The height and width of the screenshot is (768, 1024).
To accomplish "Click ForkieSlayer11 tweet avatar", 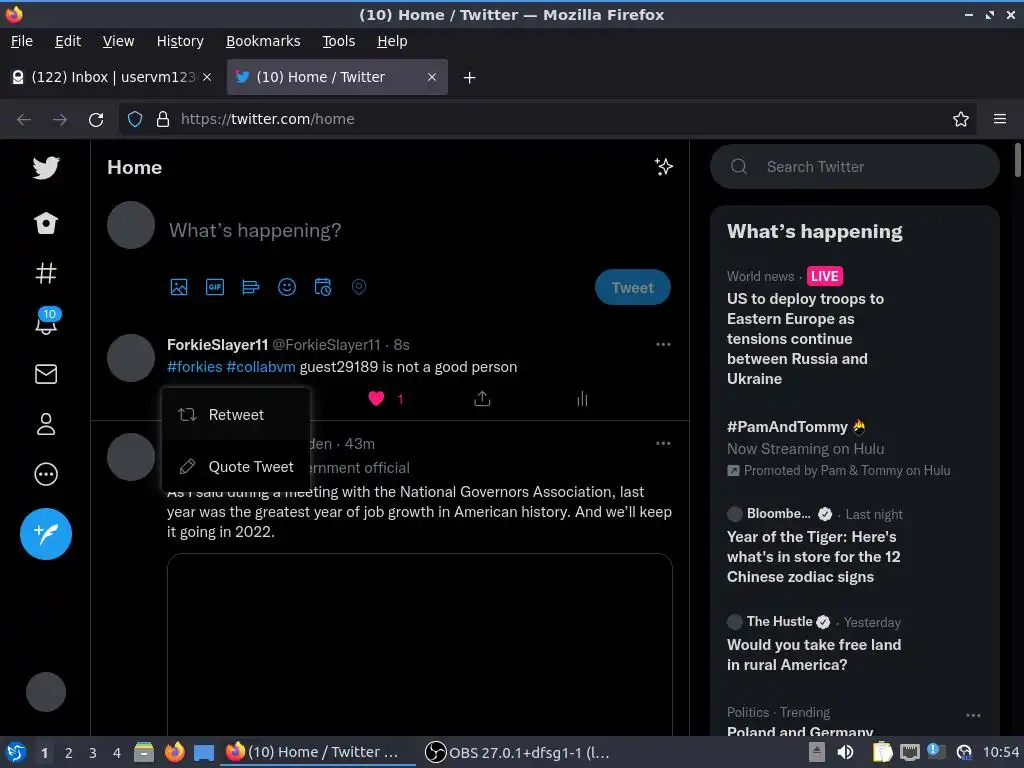I will (131, 358).
